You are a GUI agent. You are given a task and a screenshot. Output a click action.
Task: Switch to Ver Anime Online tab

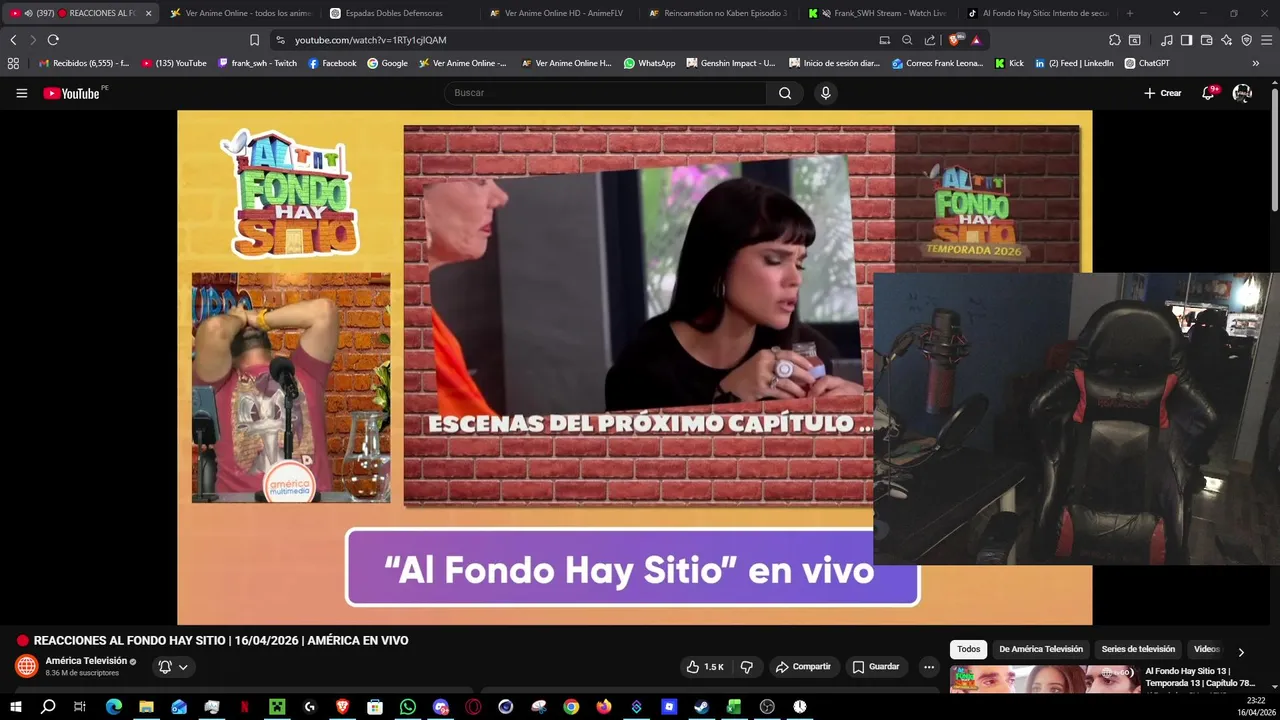point(240,13)
